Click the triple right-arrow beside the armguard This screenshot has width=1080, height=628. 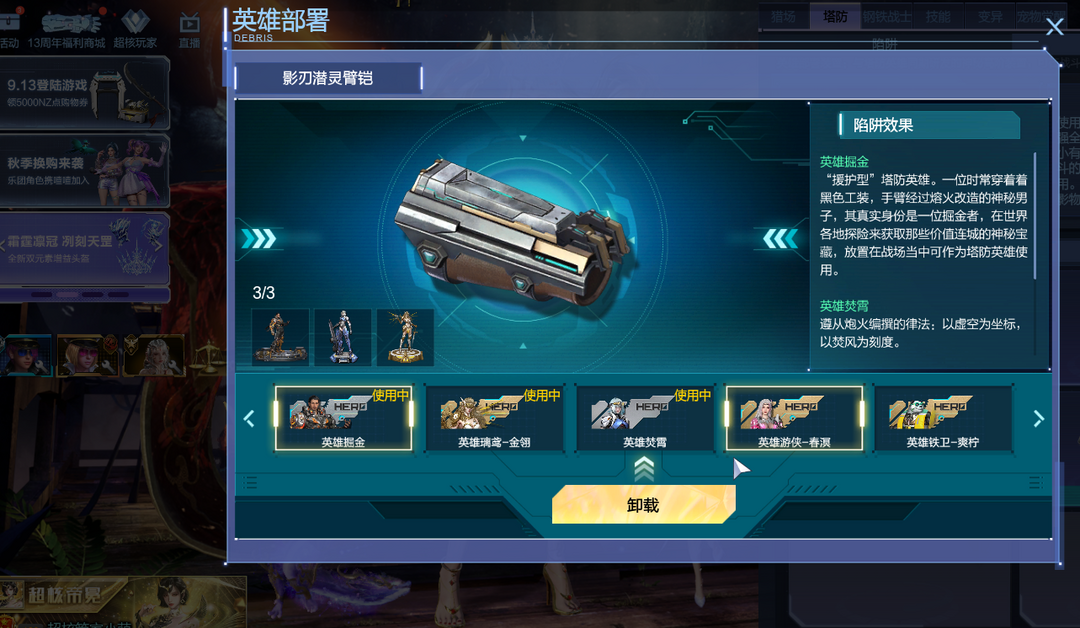coord(259,239)
